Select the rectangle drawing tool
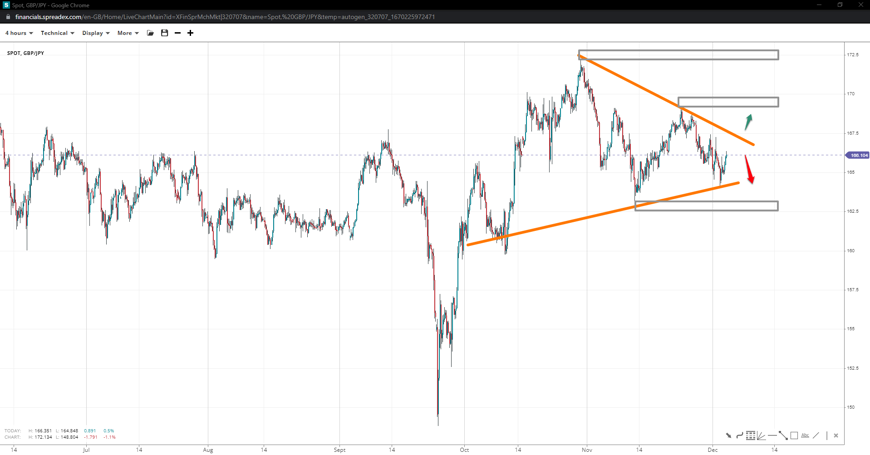 pyautogui.click(x=794, y=436)
